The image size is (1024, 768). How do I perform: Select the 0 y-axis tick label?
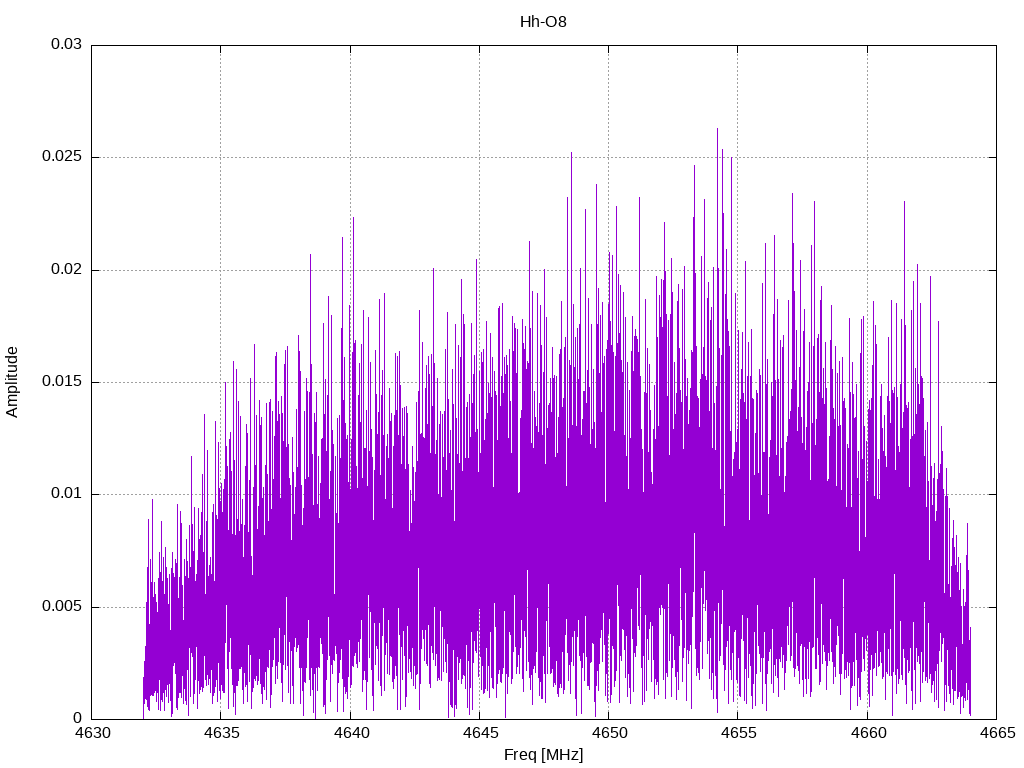tap(78, 718)
